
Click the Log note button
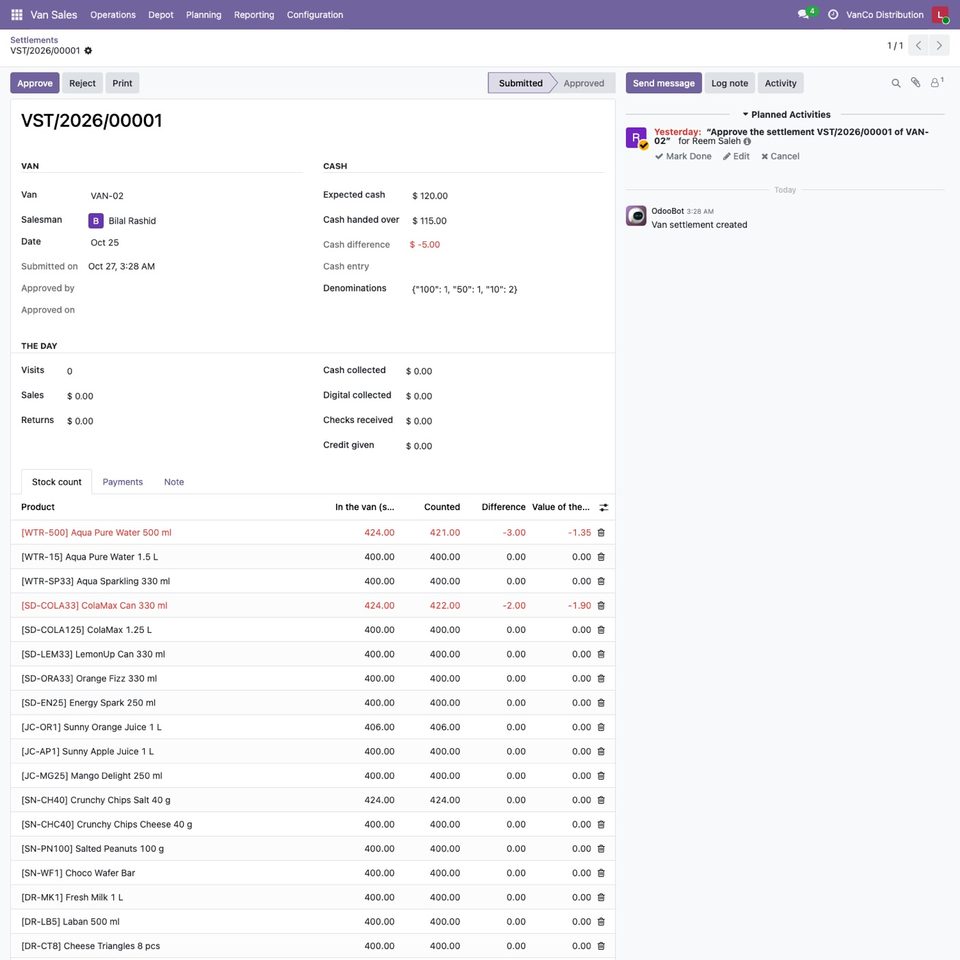tap(730, 83)
